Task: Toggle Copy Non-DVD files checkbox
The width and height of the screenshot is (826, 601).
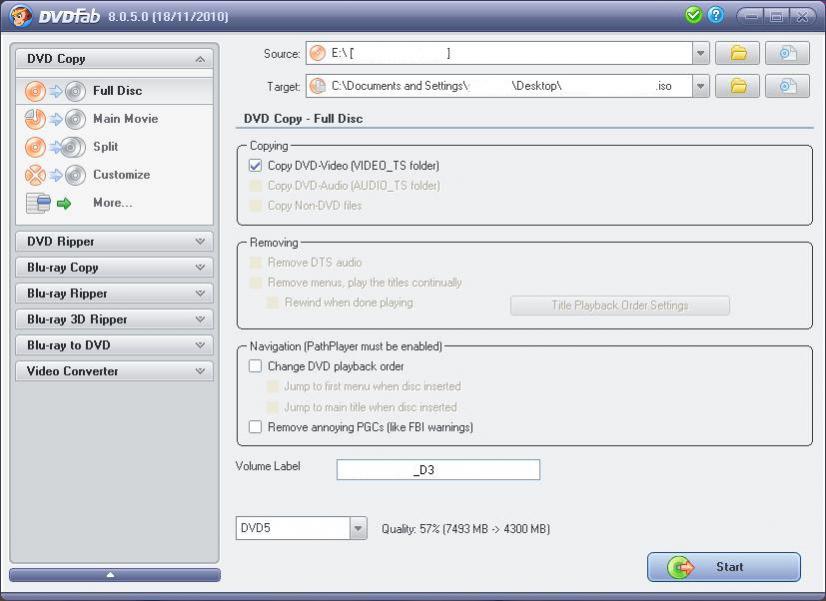Action: 255,205
